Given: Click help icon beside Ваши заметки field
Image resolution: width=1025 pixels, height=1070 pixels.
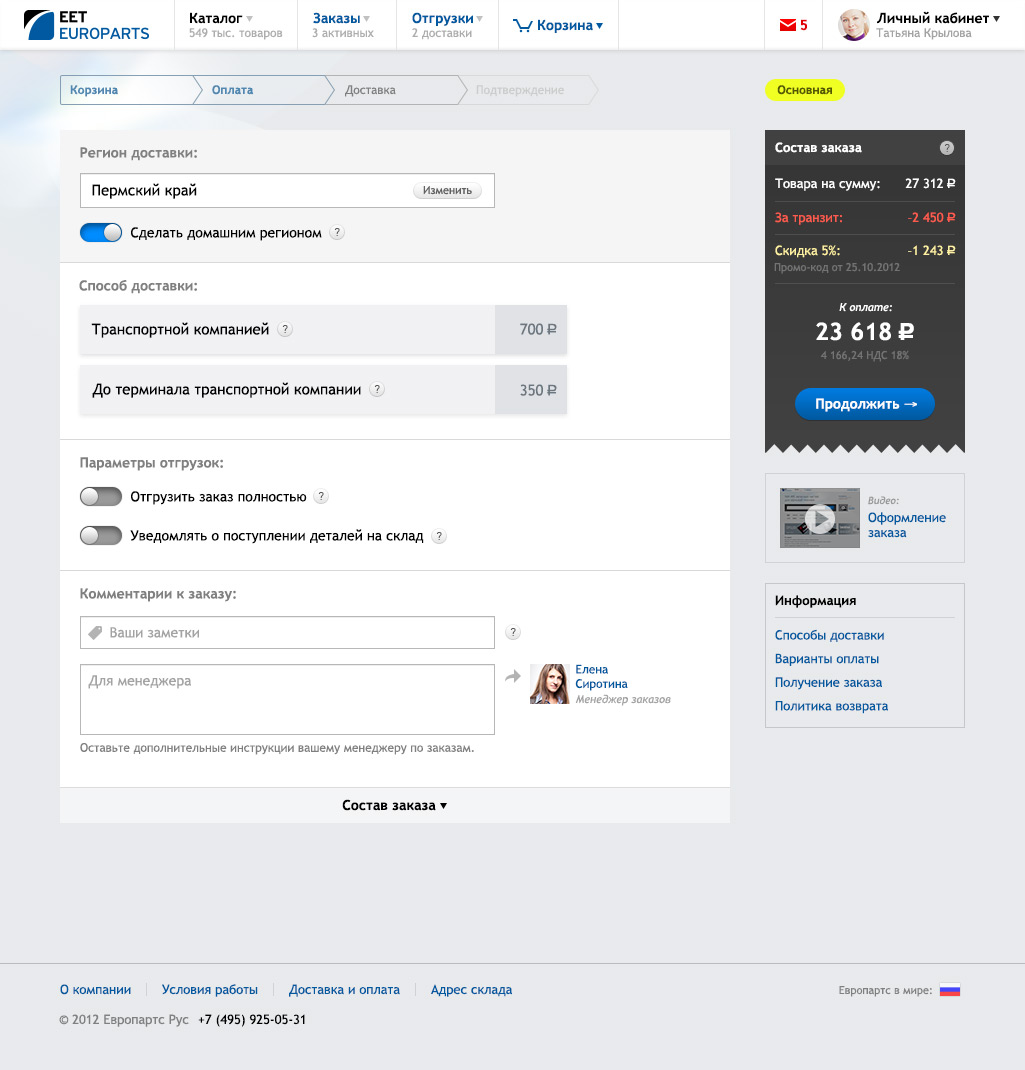Looking at the screenshot, I should 513,632.
